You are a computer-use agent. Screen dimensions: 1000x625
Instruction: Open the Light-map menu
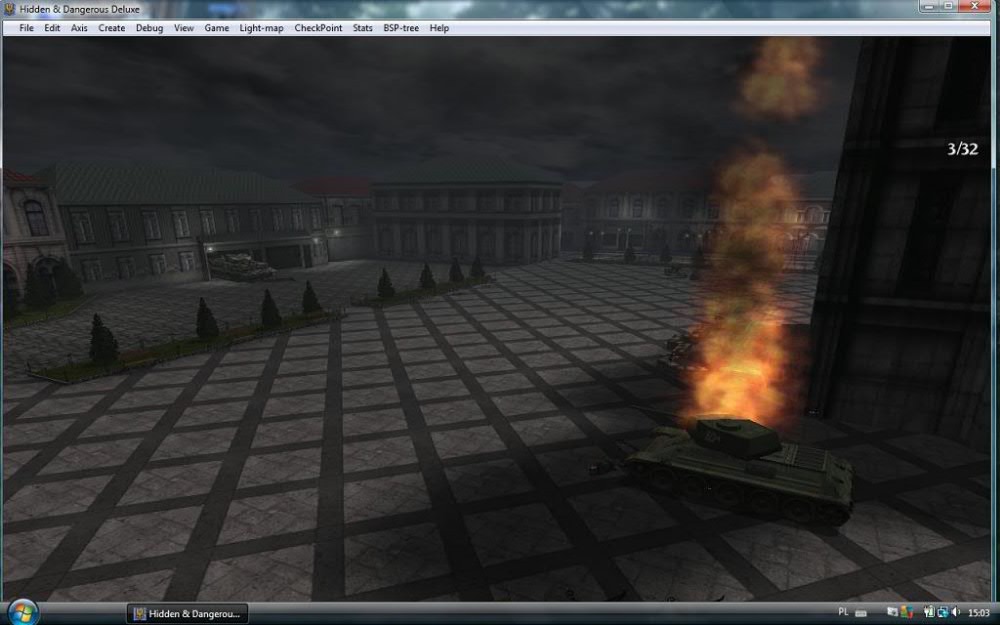click(261, 28)
